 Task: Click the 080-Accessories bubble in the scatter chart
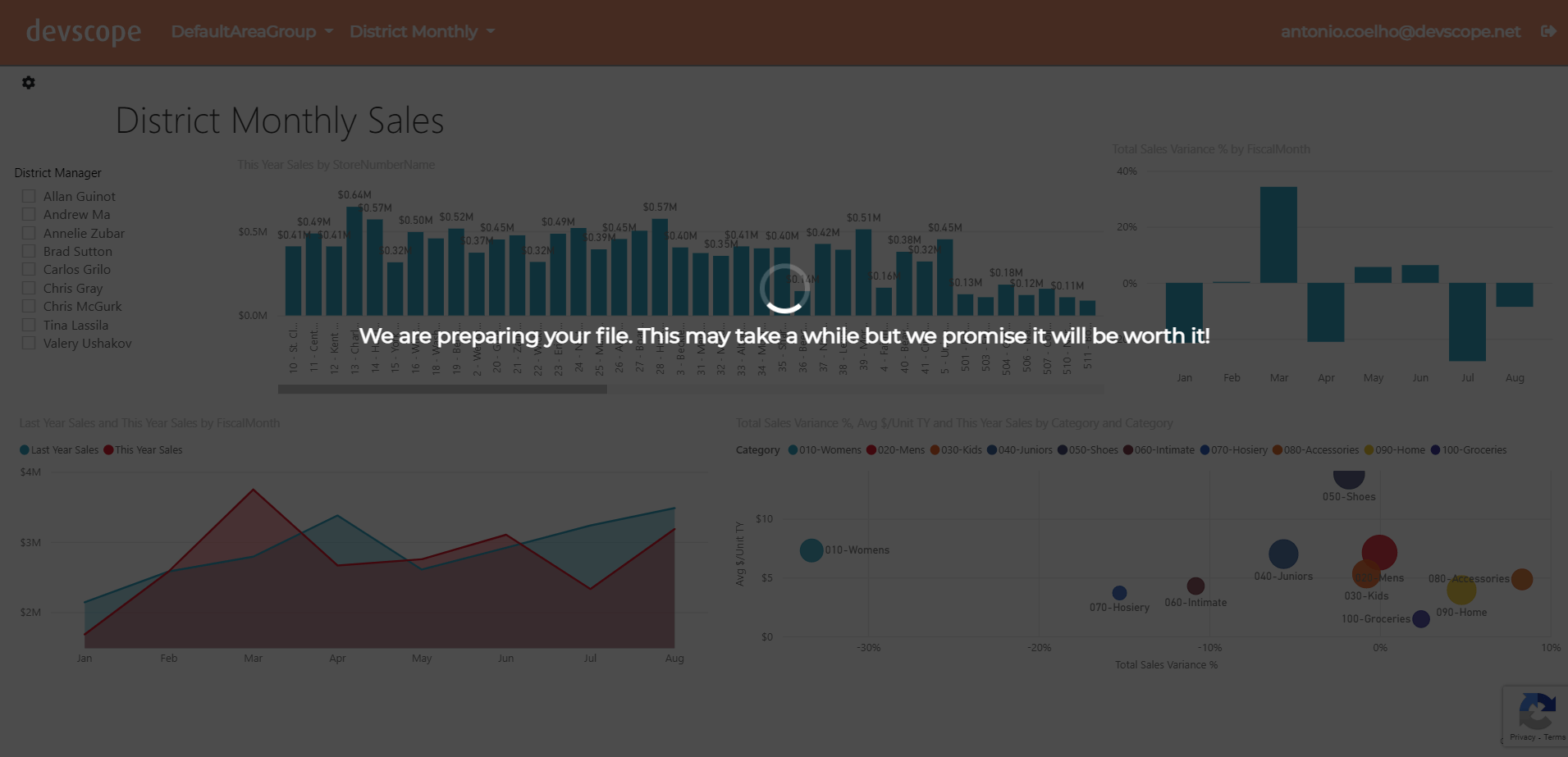click(1522, 579)
